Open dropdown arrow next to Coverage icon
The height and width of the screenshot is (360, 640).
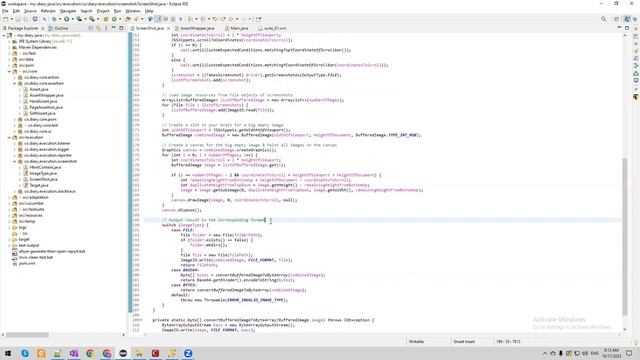tap(85, 19)
